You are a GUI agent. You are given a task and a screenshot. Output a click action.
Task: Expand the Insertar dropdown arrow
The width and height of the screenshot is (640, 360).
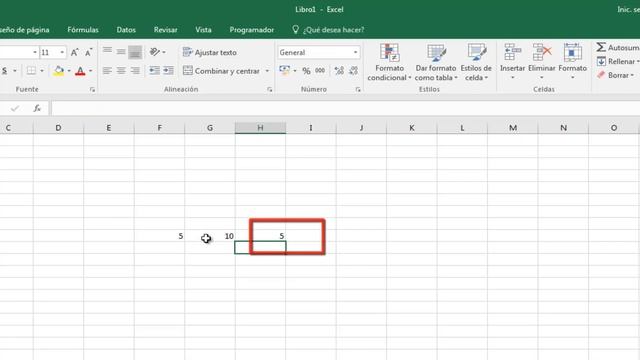pos(512,78)
